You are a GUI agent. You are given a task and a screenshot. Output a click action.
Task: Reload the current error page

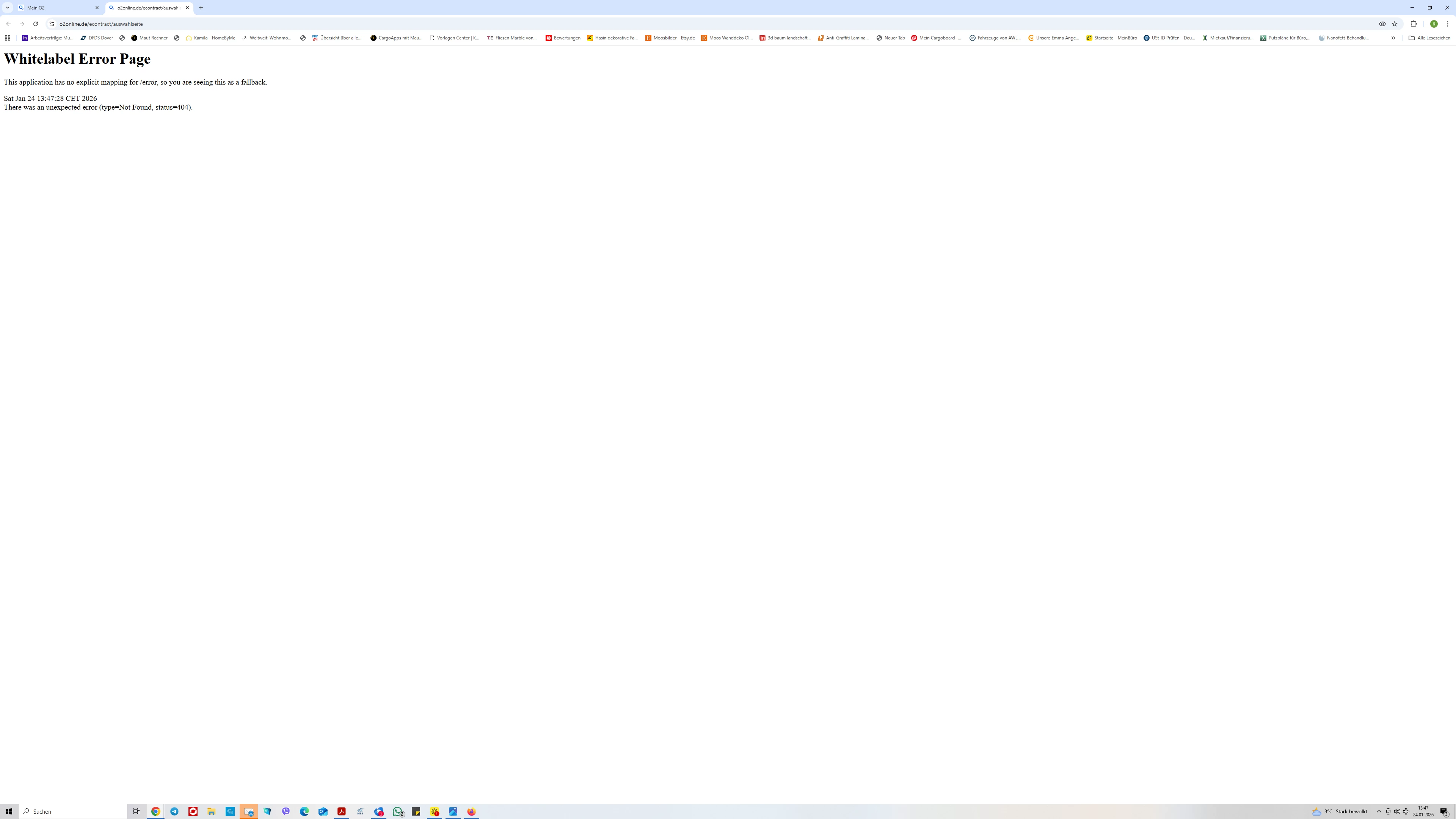click(36, 24)
